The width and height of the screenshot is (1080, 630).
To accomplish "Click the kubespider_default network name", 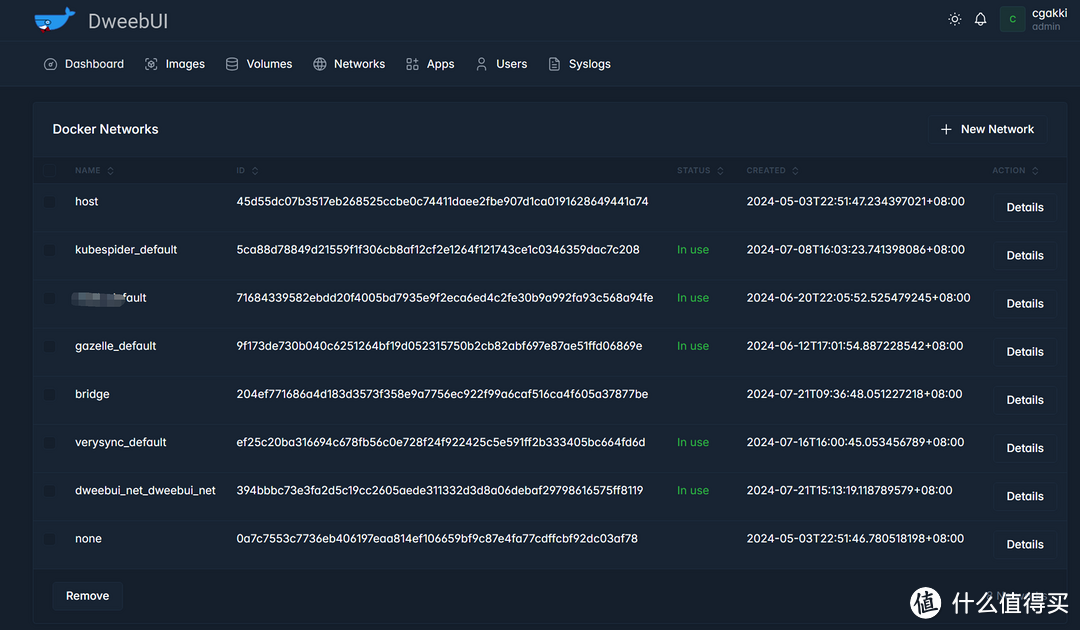I will pos(126,250).
